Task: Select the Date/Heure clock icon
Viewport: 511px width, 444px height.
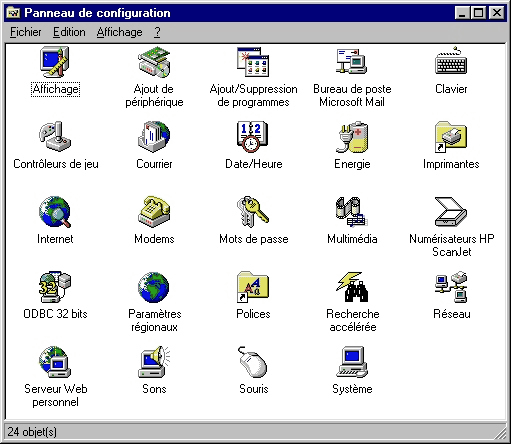Action: tap(253, 137)
